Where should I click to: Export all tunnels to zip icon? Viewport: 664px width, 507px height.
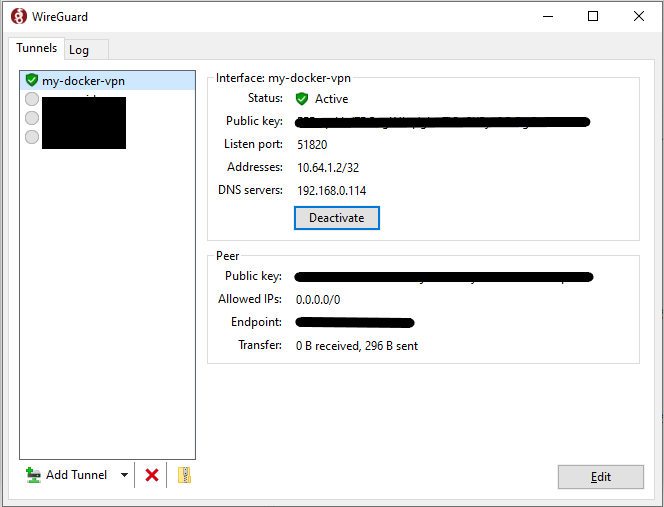pyautogui.click(x=184, y=475)
